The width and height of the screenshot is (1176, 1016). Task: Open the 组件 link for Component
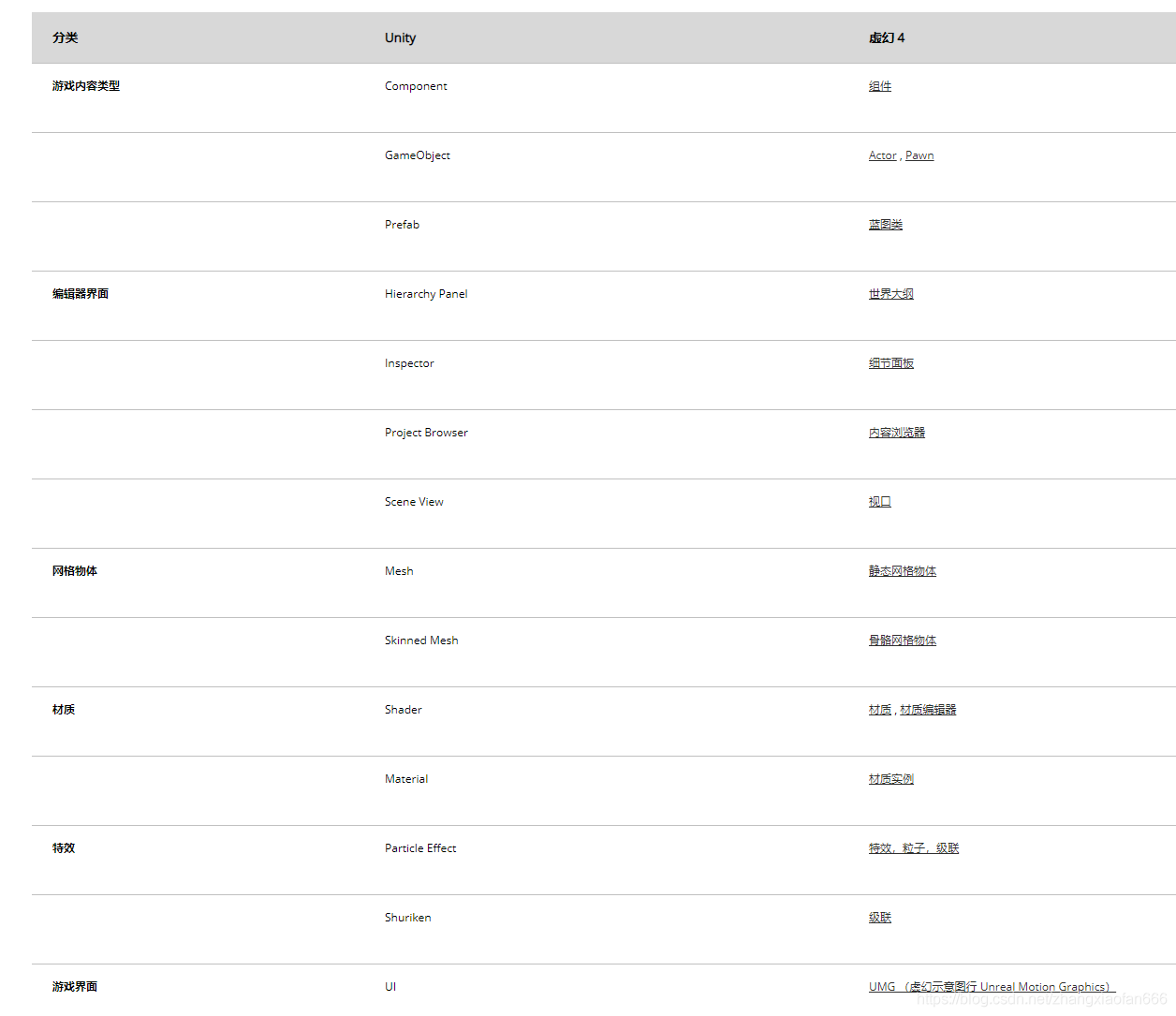pos(879,86)
